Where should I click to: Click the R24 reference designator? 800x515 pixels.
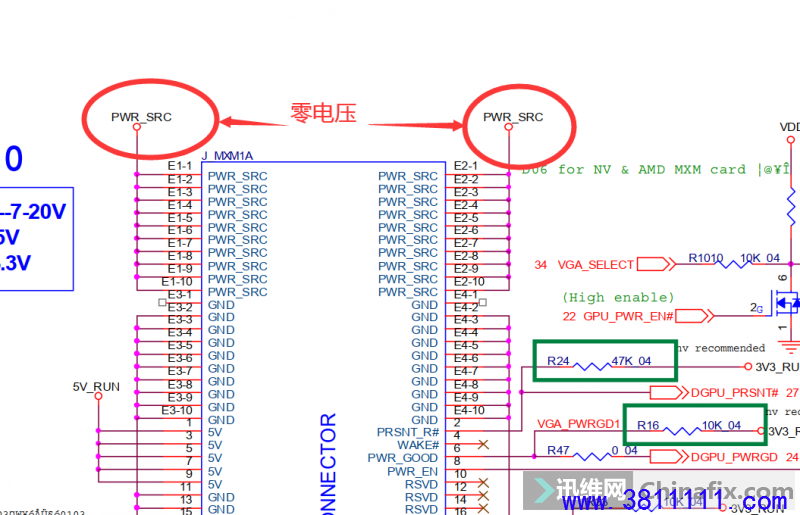click(x=558, y=361)
